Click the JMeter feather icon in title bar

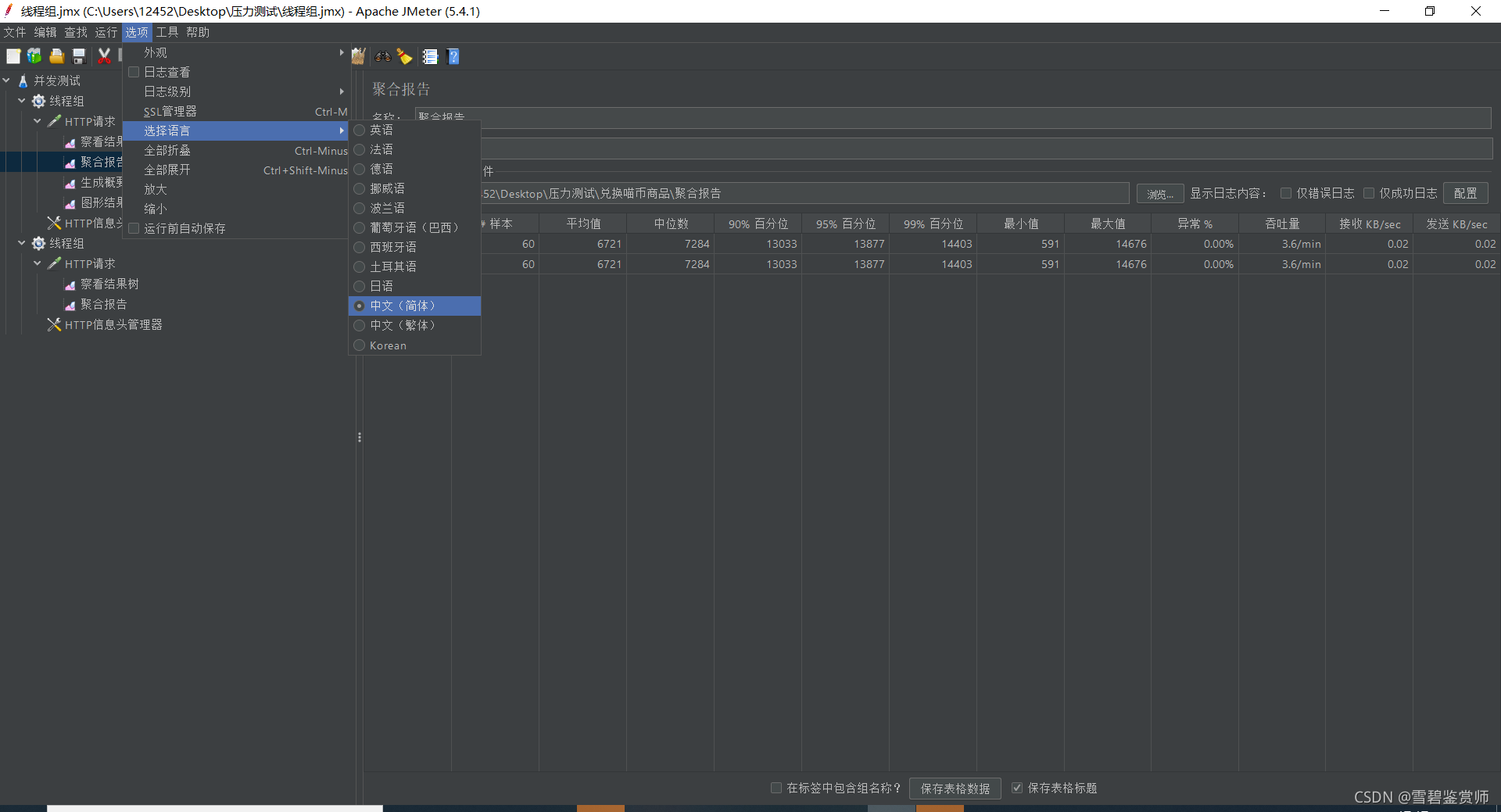coord(9,10)
